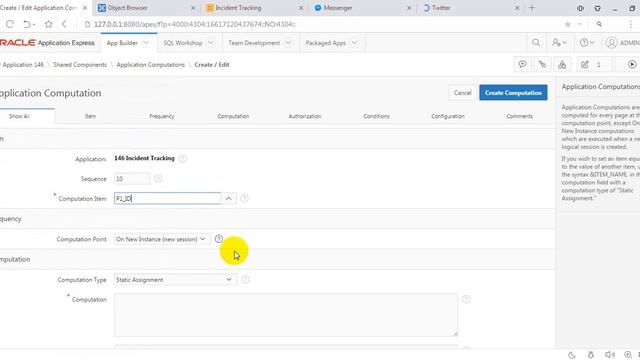The height and width of the screenshot is (360, 640).
Task: Bookmark the page with the star icon left of the address bar
Action: (x=49, y=24)
